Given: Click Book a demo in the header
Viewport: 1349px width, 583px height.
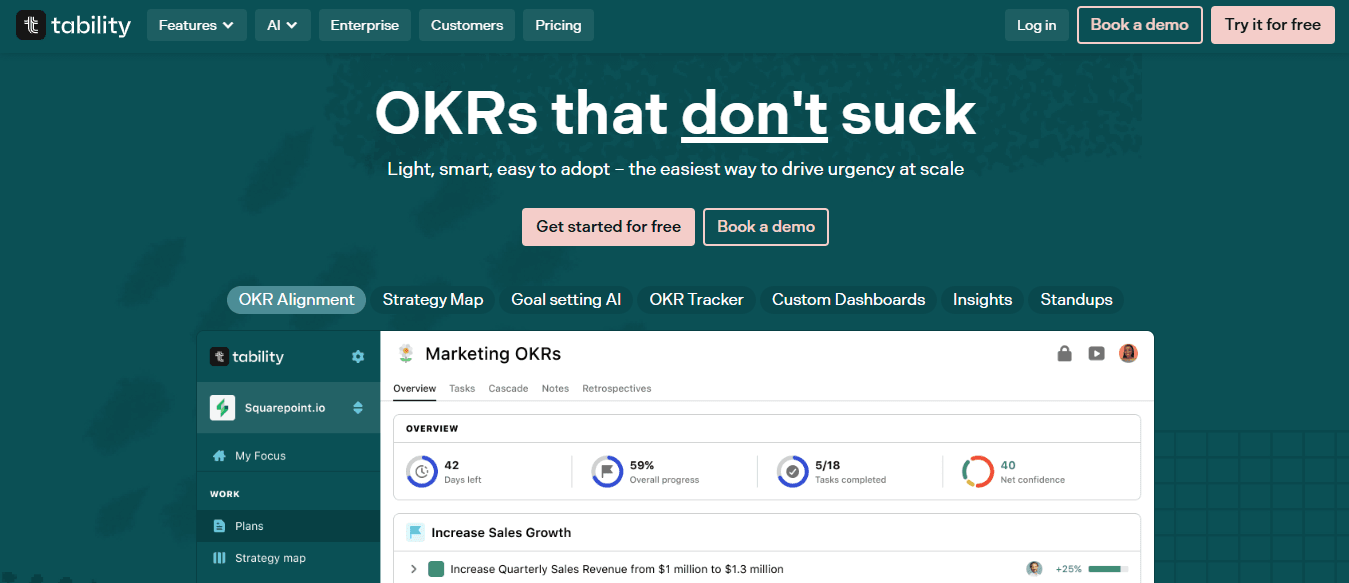Looking at the screenshot, I should coord(1139,25).
